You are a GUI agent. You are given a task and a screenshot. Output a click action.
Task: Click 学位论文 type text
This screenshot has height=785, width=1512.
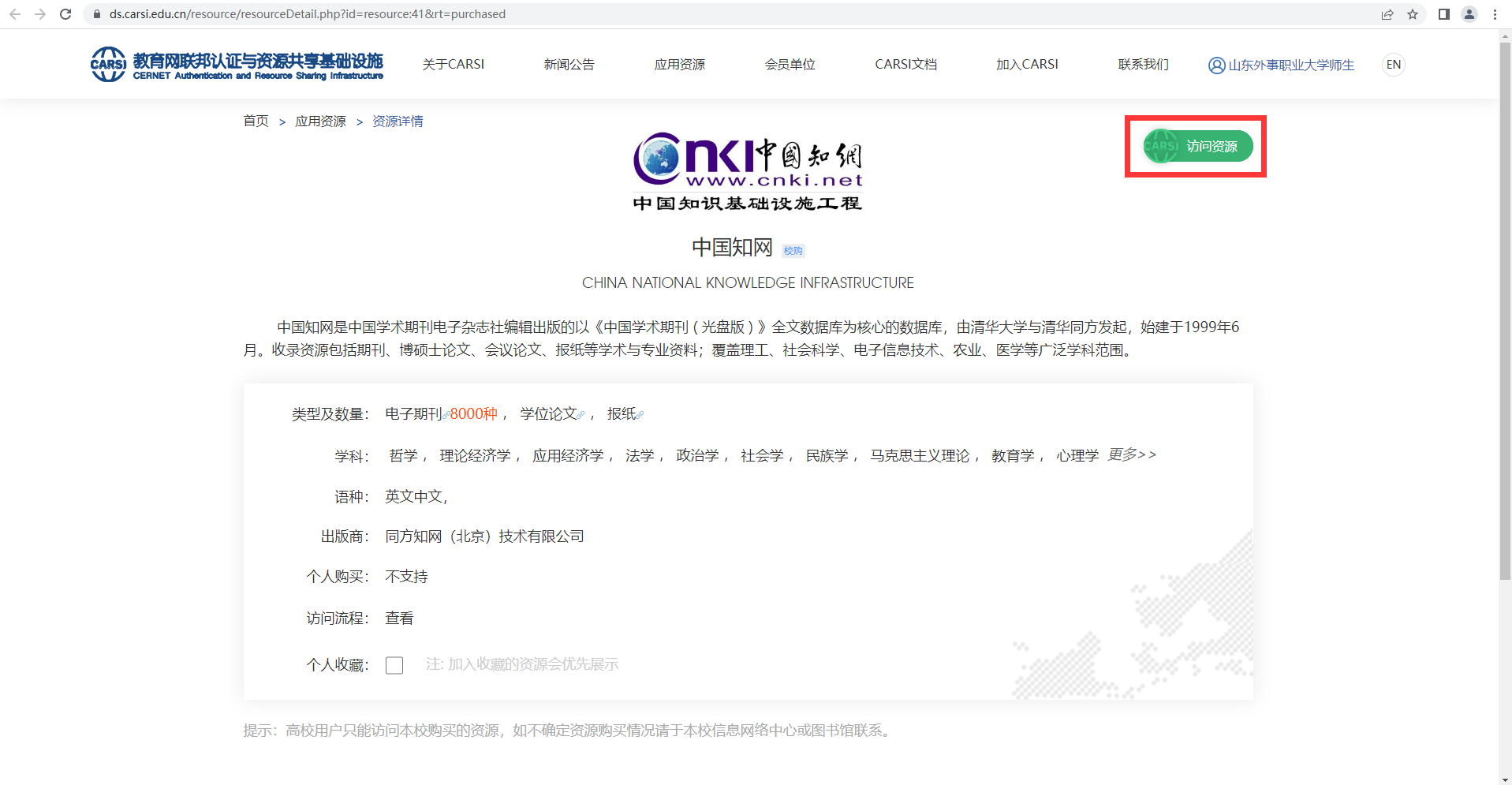(549, 414)
